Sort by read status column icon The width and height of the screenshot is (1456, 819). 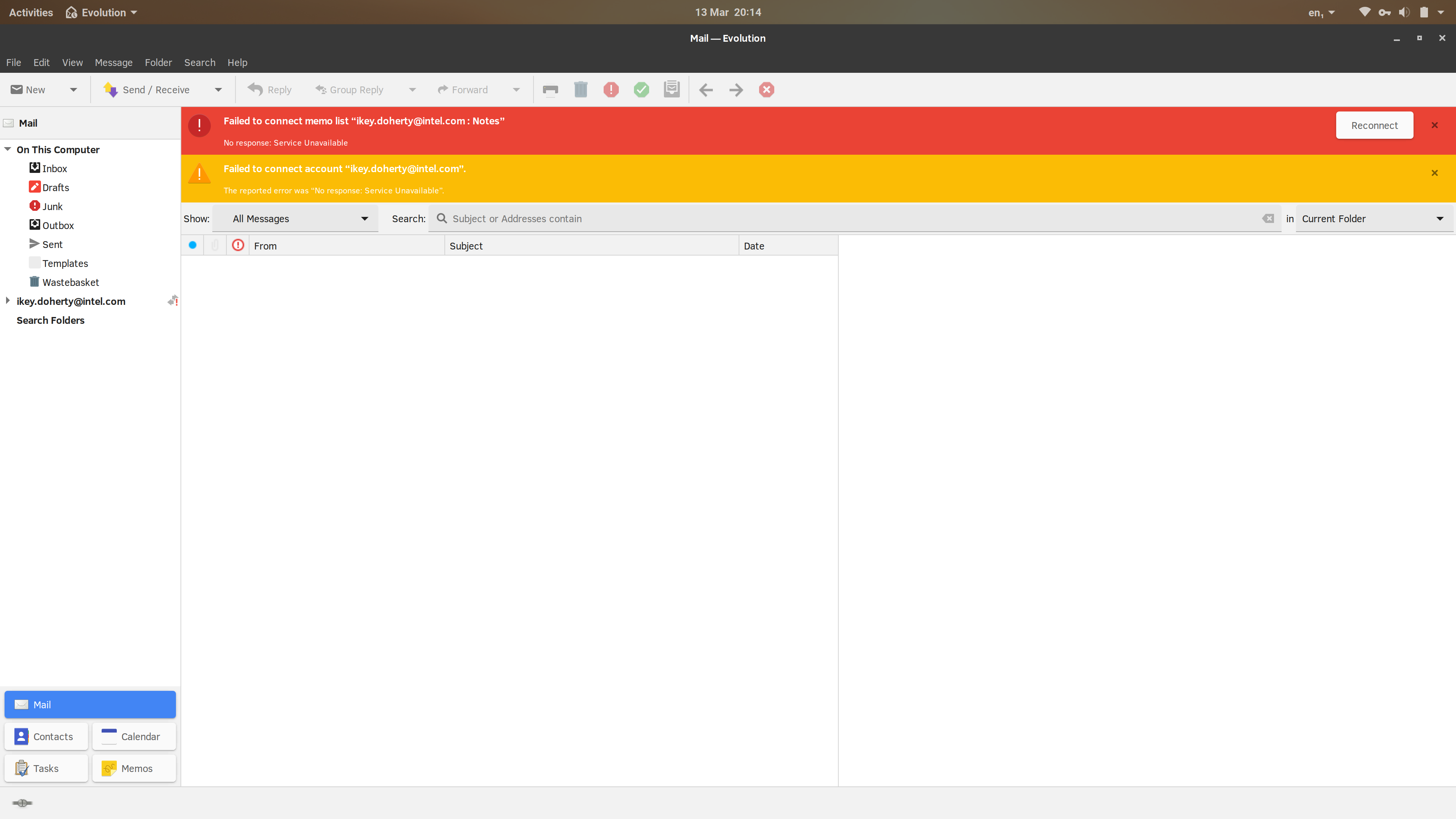[193, 245]
